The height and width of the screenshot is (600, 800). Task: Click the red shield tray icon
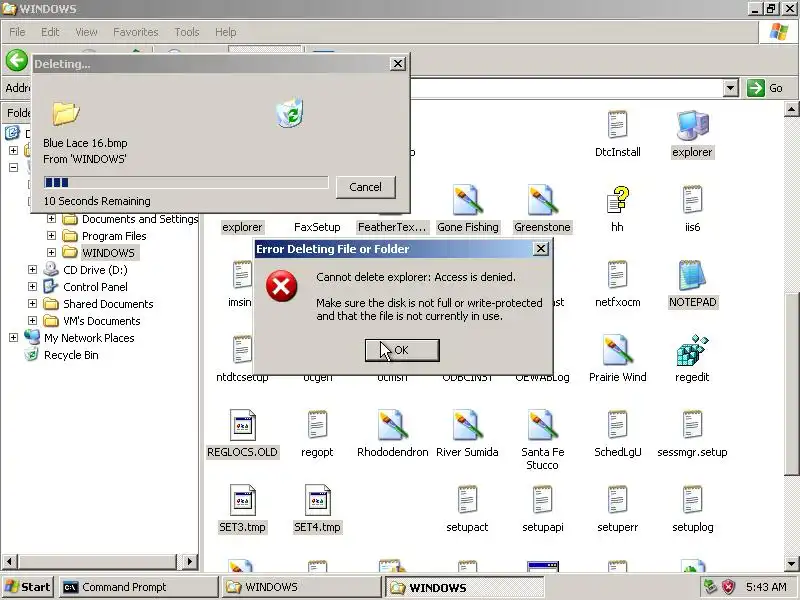click(x=728, y=587)
